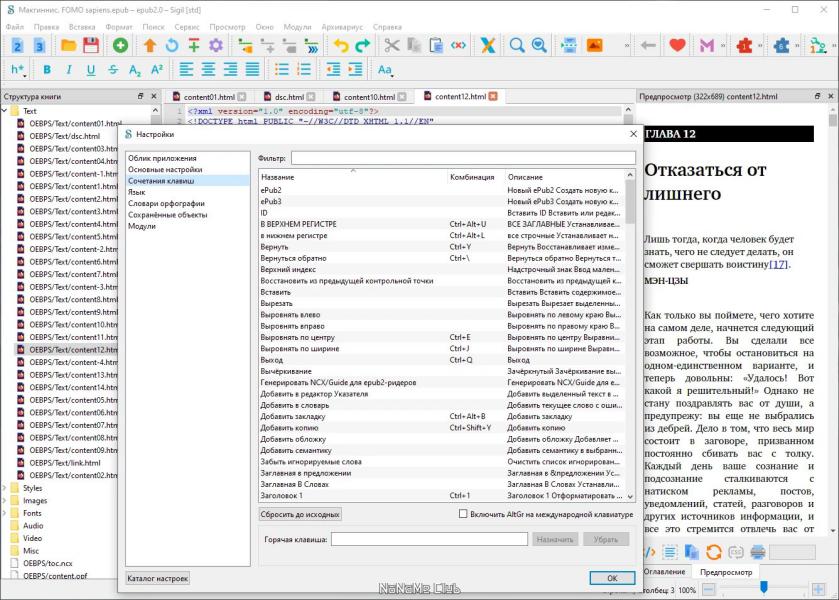Image resolution: width=839 pixels, height=600 pixels.
Task: Select the Добавить закладку shortcut row
Action: tap(442, 416)
